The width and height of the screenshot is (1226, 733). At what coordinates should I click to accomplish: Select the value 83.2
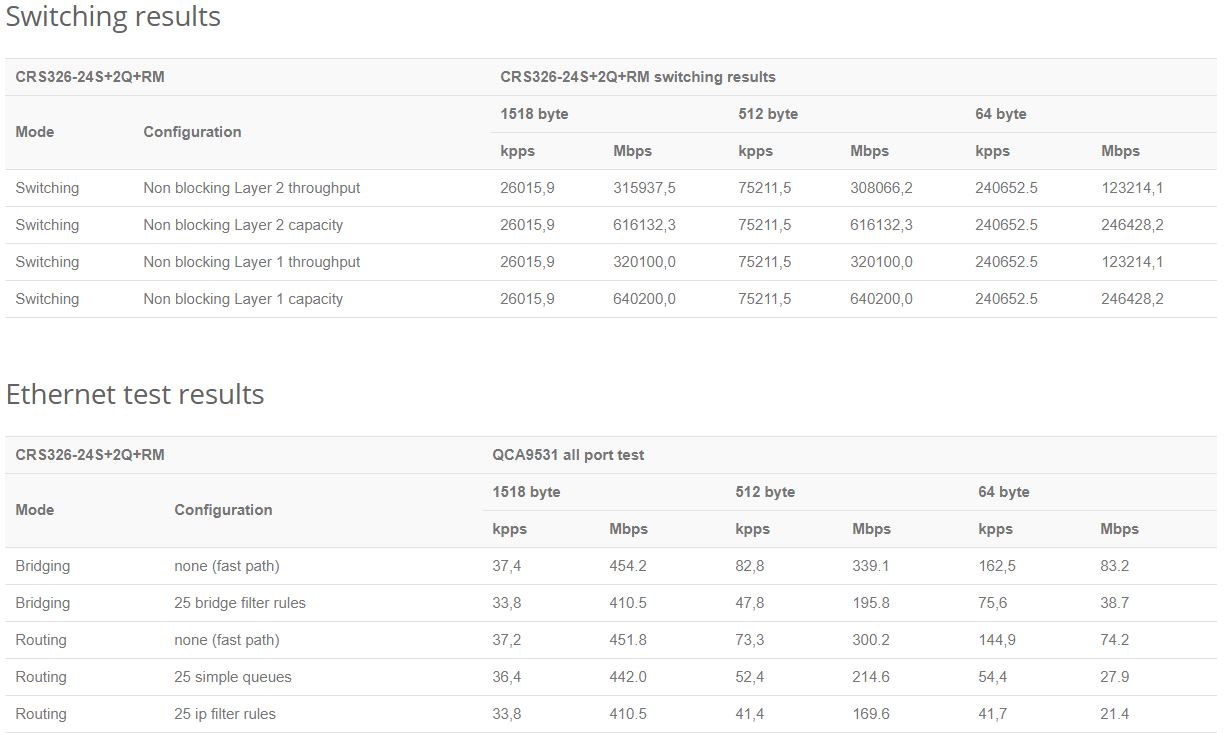pos(1115,566)
